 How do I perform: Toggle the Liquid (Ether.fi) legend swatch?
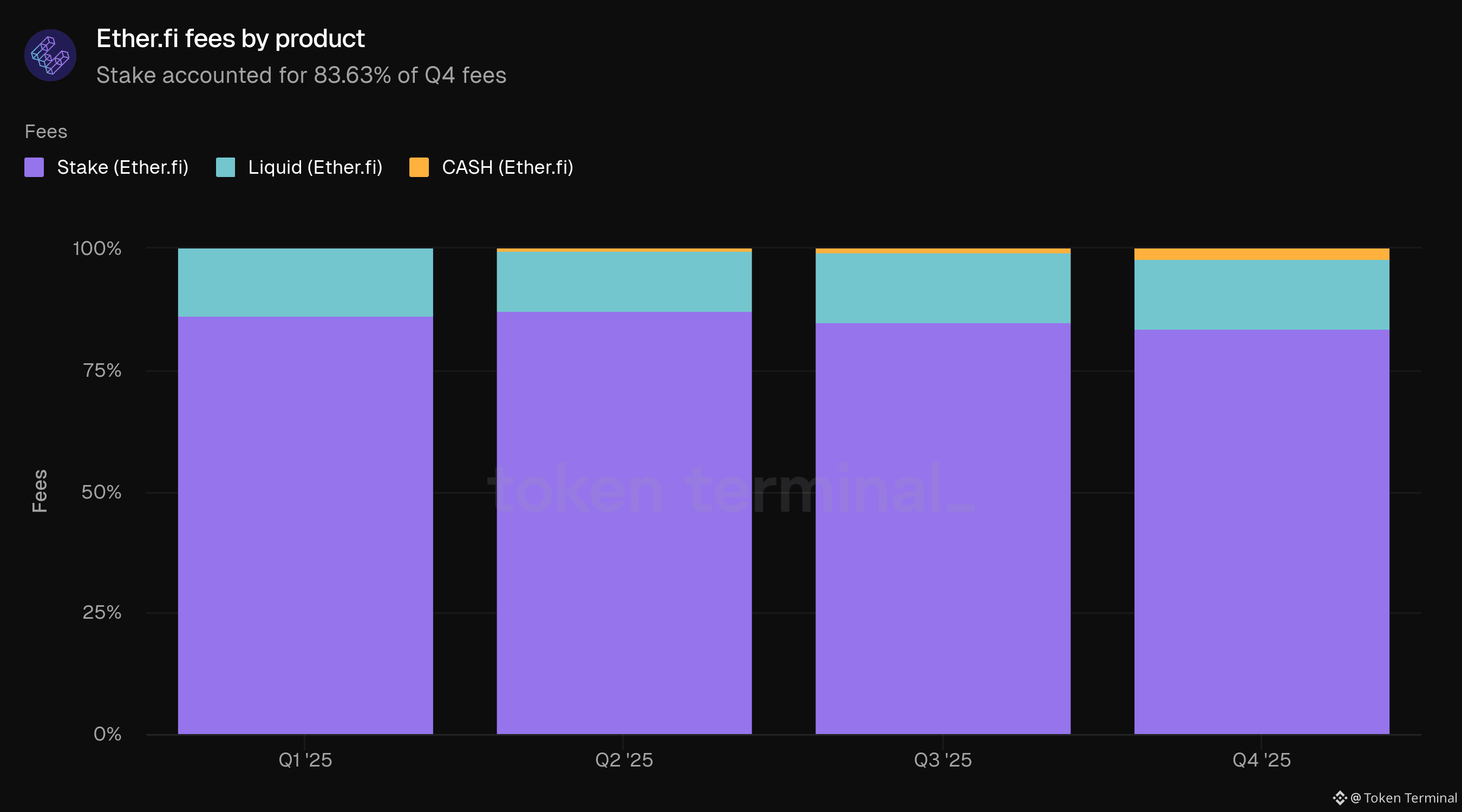pyautogui.click(x=225, y=167)
